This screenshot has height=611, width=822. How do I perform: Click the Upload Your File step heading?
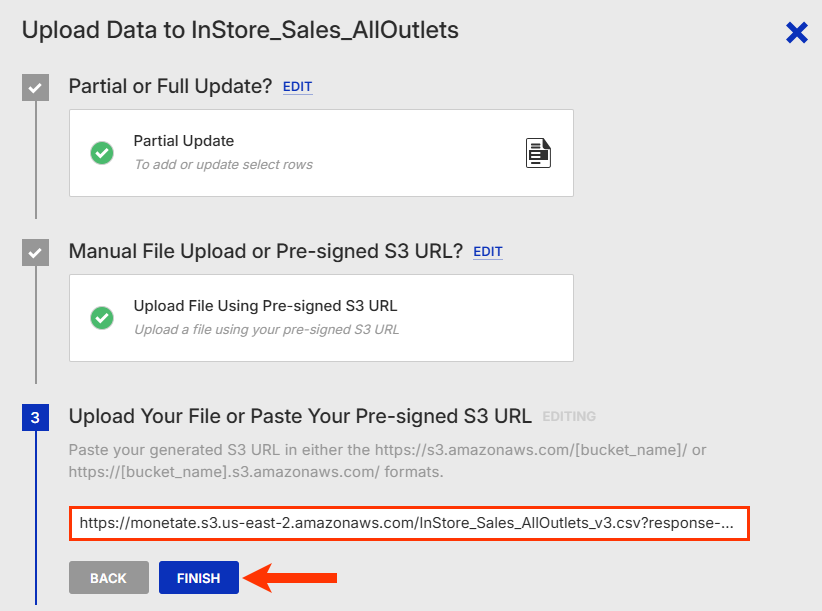(x=299, y=416)
